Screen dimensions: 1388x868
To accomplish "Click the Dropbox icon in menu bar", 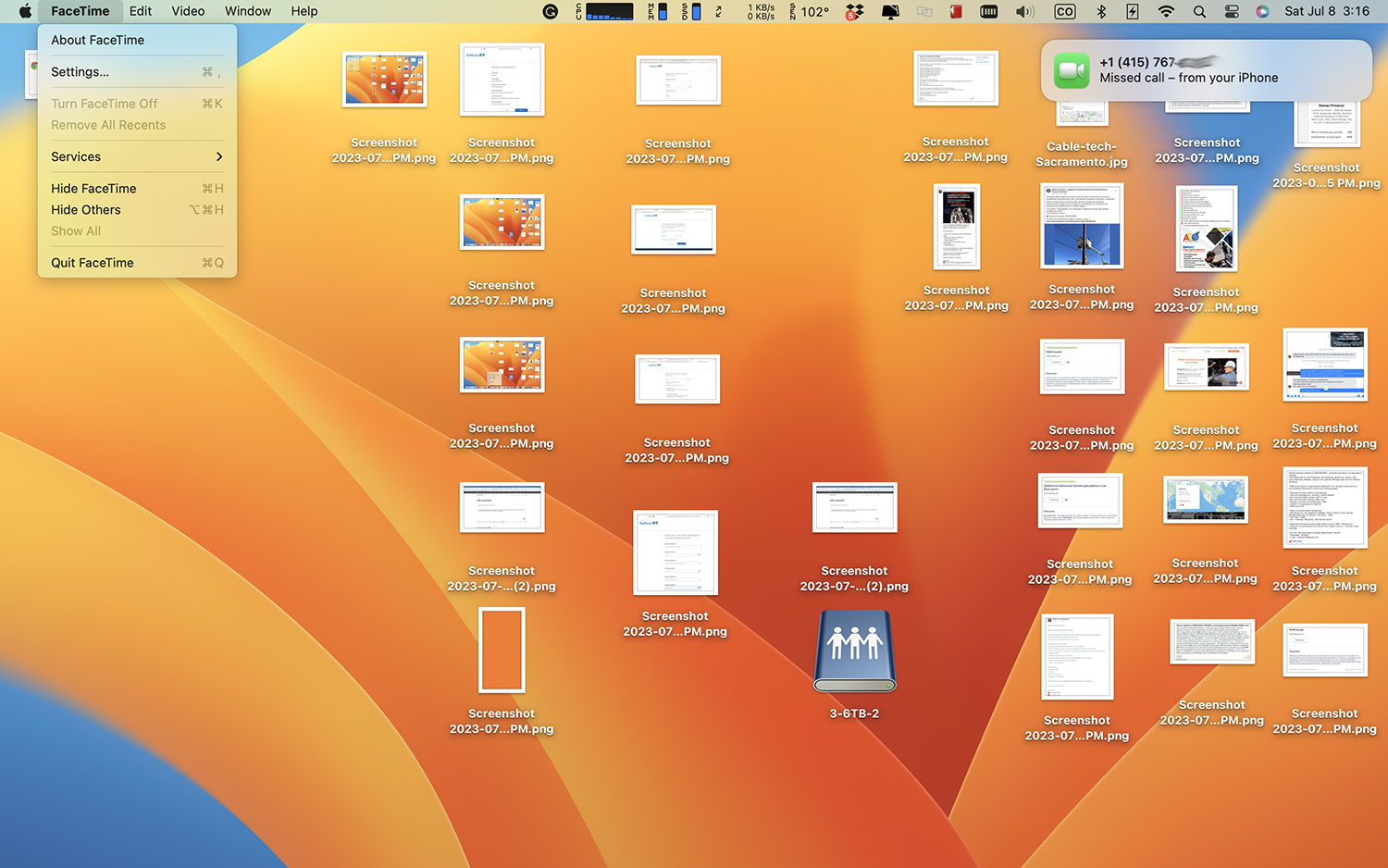I will [x=854, y=11].
